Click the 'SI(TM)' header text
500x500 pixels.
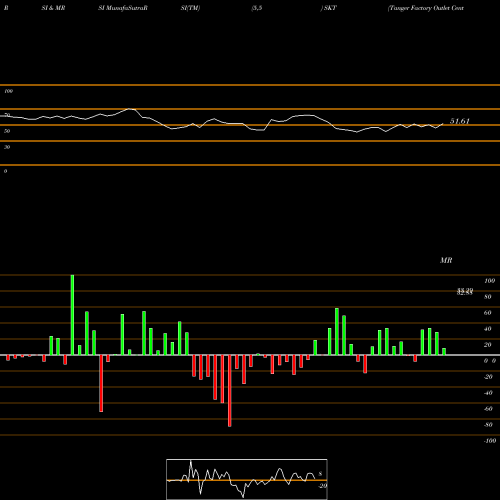point(190,8)
